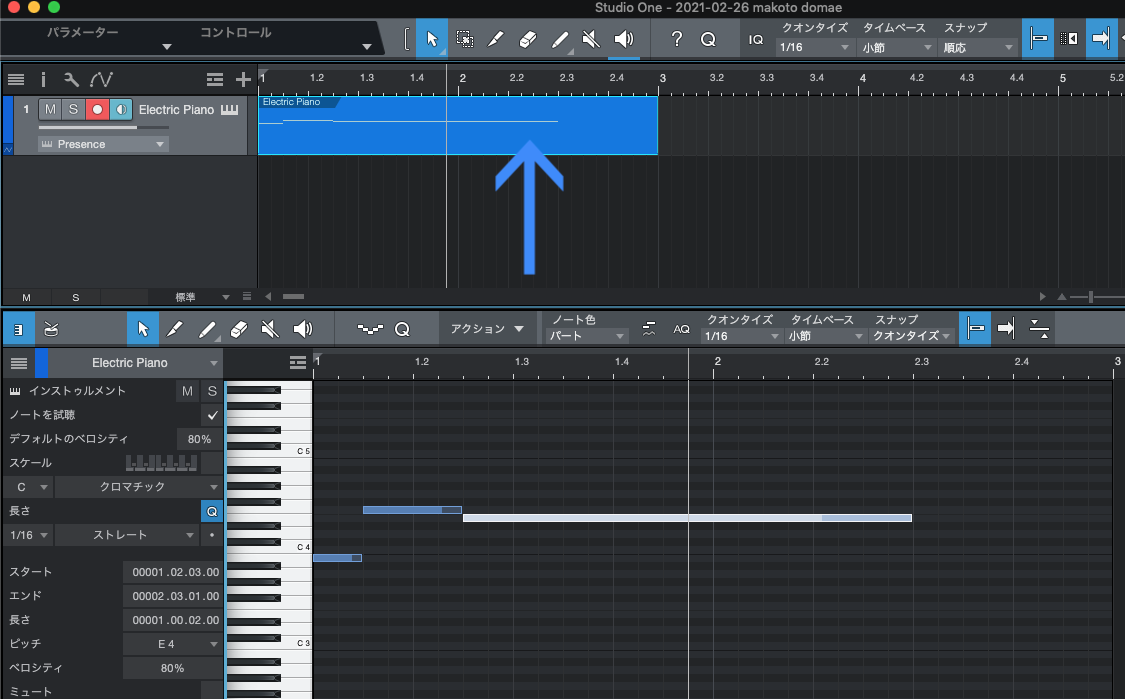
Task: Open the Electric Piano selector in editor
Action: pos(136,363)
